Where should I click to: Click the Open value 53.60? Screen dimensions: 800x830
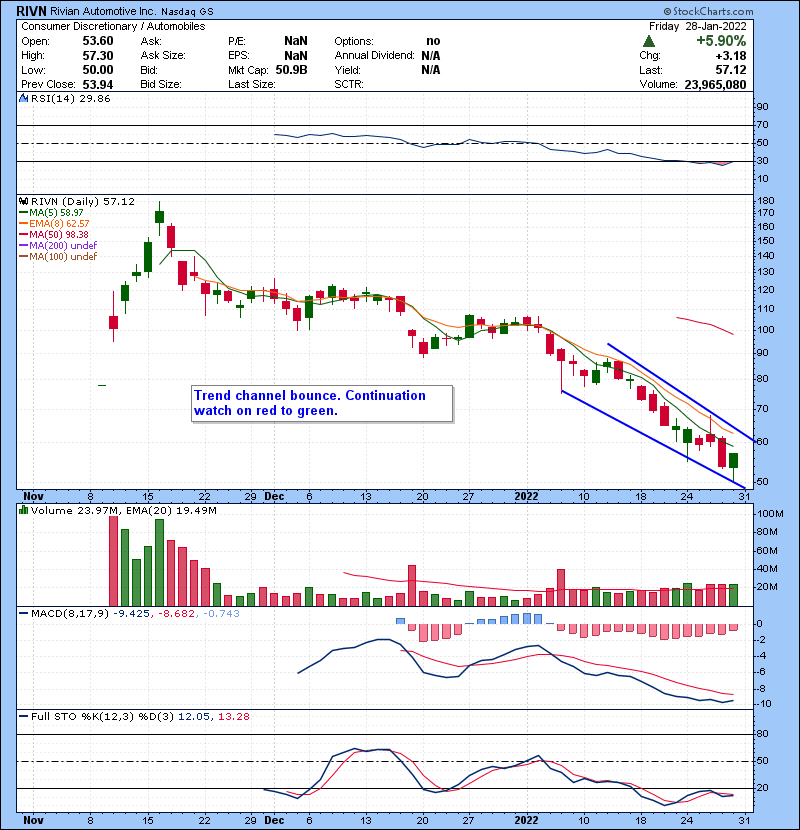[98, 41]
